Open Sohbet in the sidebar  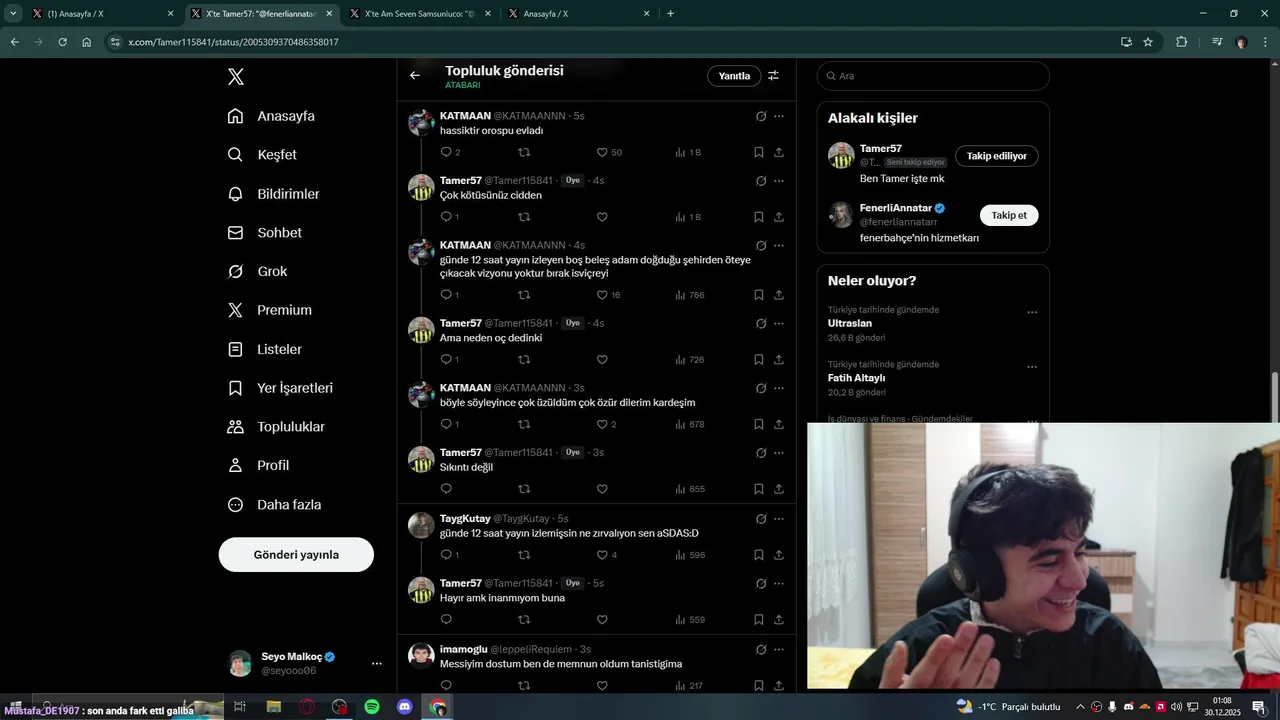point(265,233)
